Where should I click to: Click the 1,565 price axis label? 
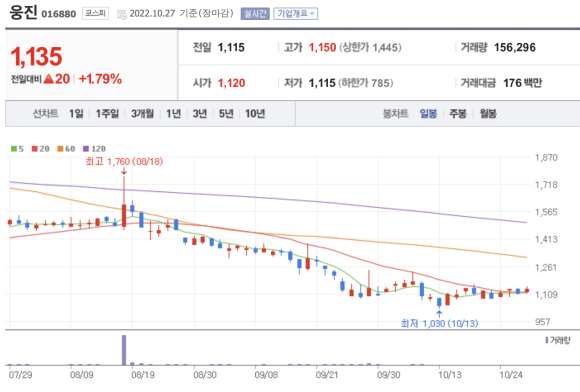(x=546, y=212)
